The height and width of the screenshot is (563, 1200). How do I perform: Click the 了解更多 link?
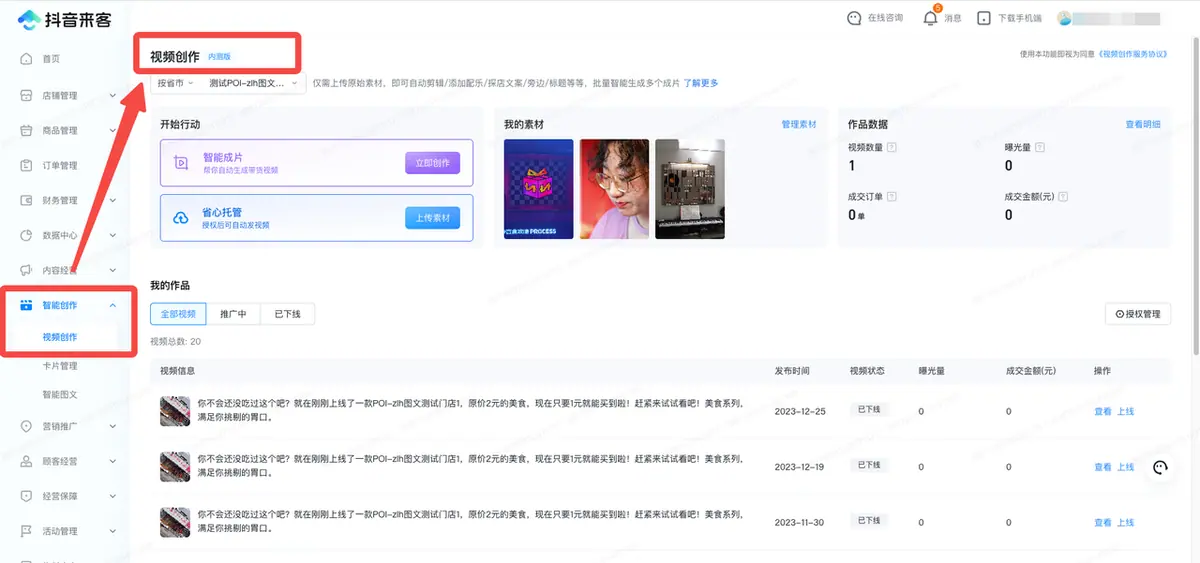700,83
